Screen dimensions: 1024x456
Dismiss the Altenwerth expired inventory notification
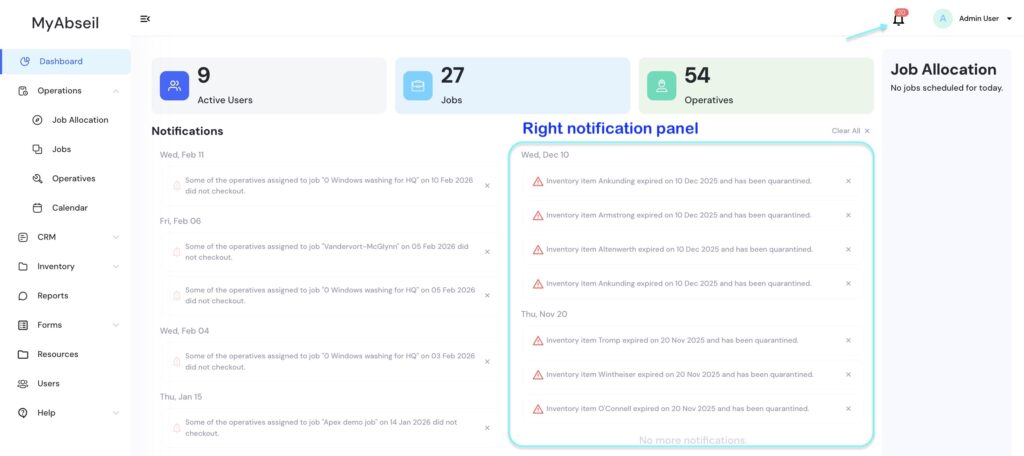point(848,250)
